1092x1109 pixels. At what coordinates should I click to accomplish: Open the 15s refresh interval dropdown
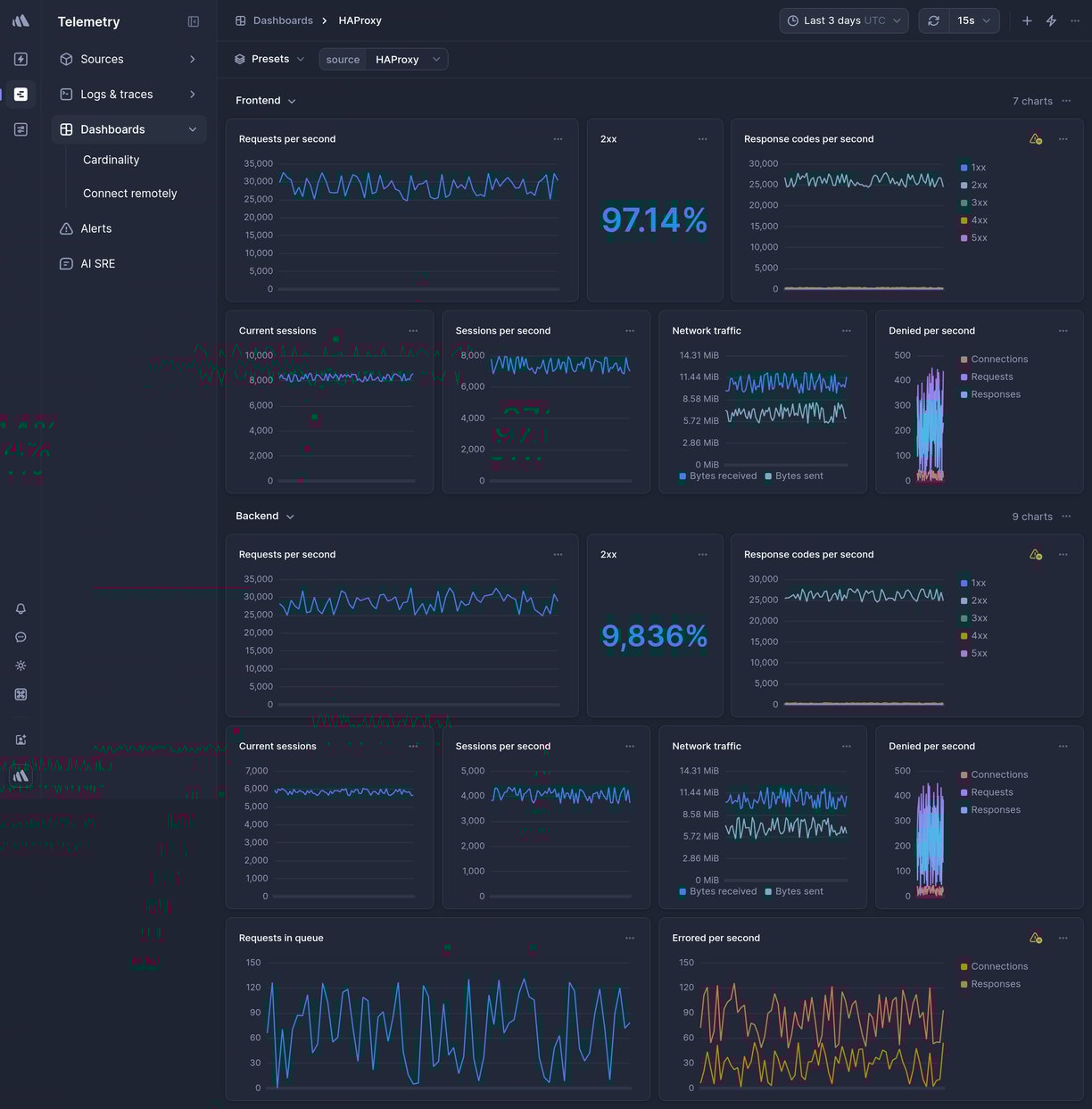(x=973, y=21)
